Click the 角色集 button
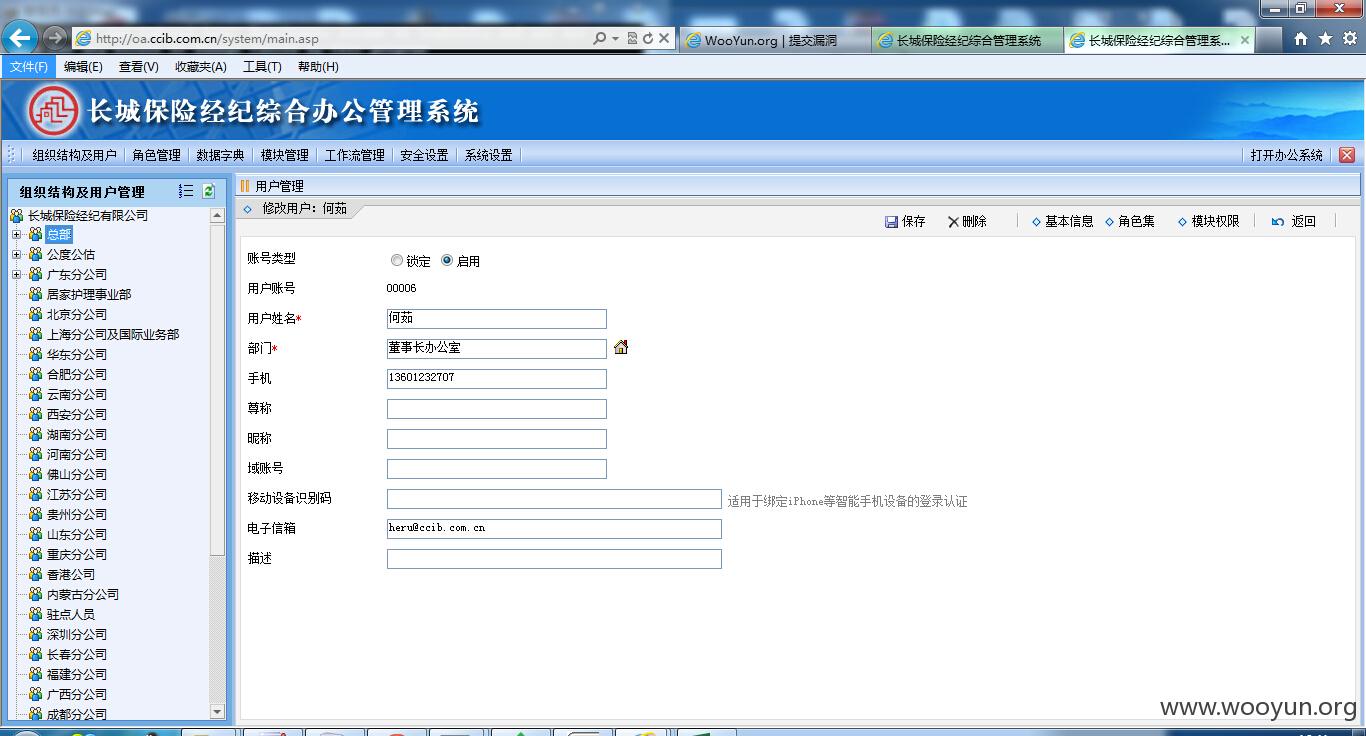 (x=1130, y=222)
